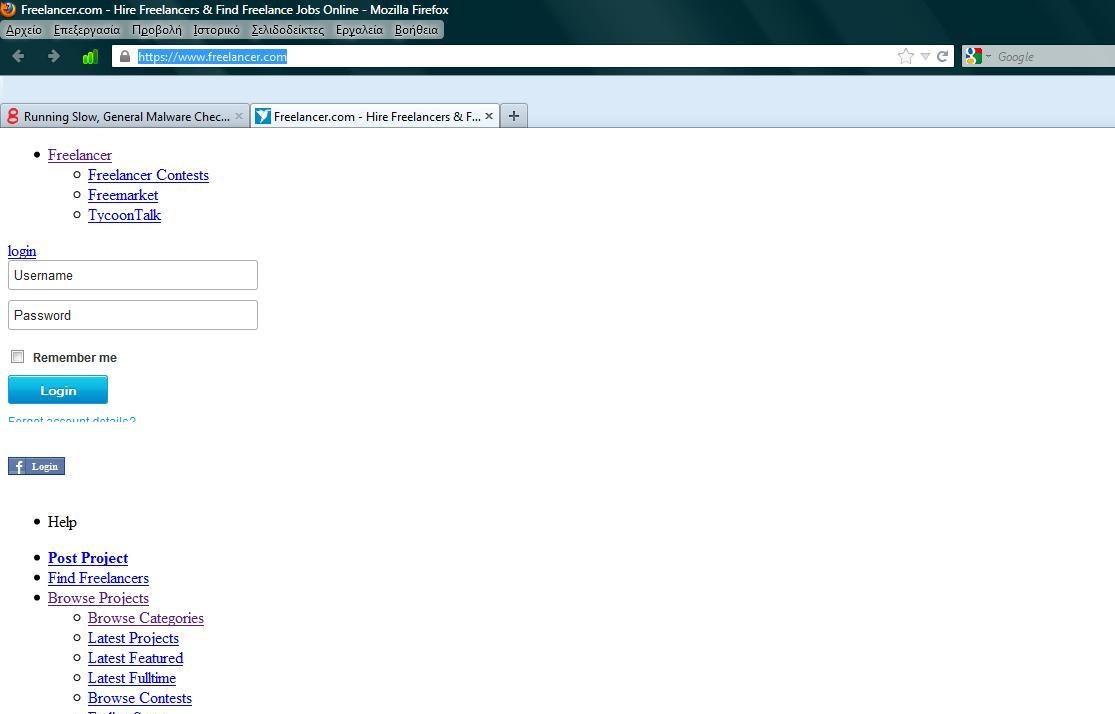Open the Αρχείο menu

23,30
